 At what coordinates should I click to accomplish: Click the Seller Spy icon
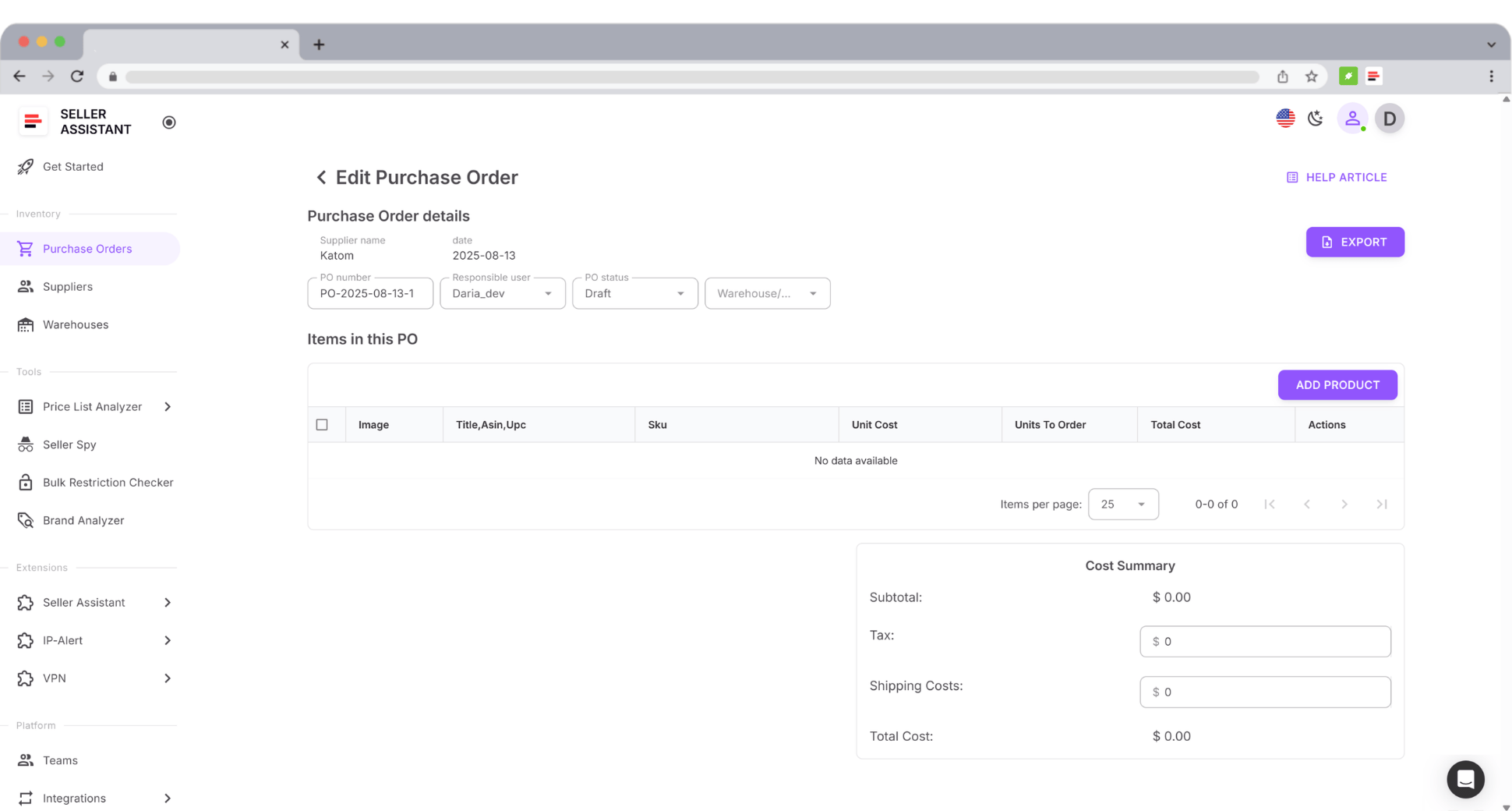(x=26, y=444)
